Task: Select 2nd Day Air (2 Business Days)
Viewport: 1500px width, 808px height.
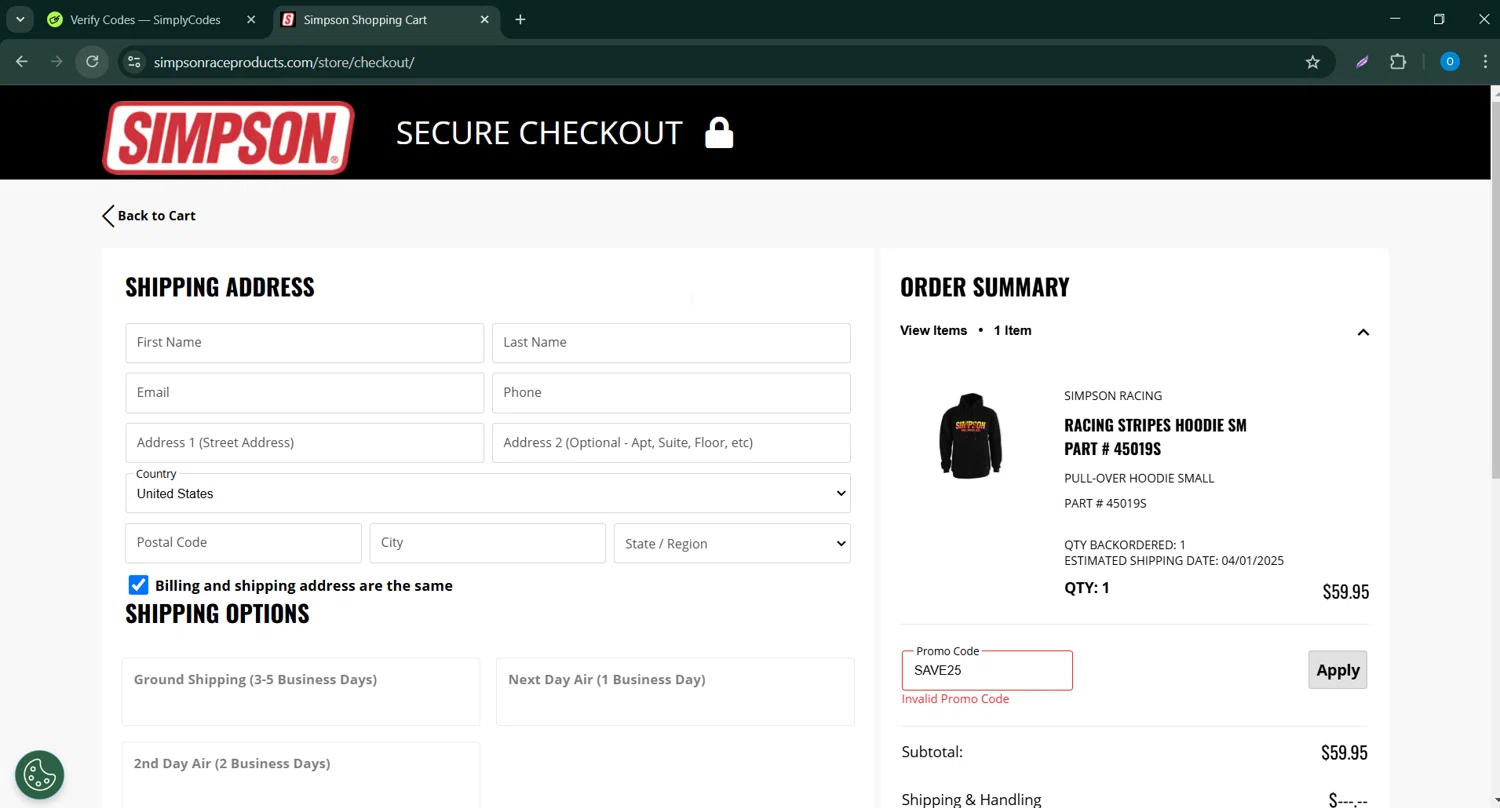Action: (300, 775)
